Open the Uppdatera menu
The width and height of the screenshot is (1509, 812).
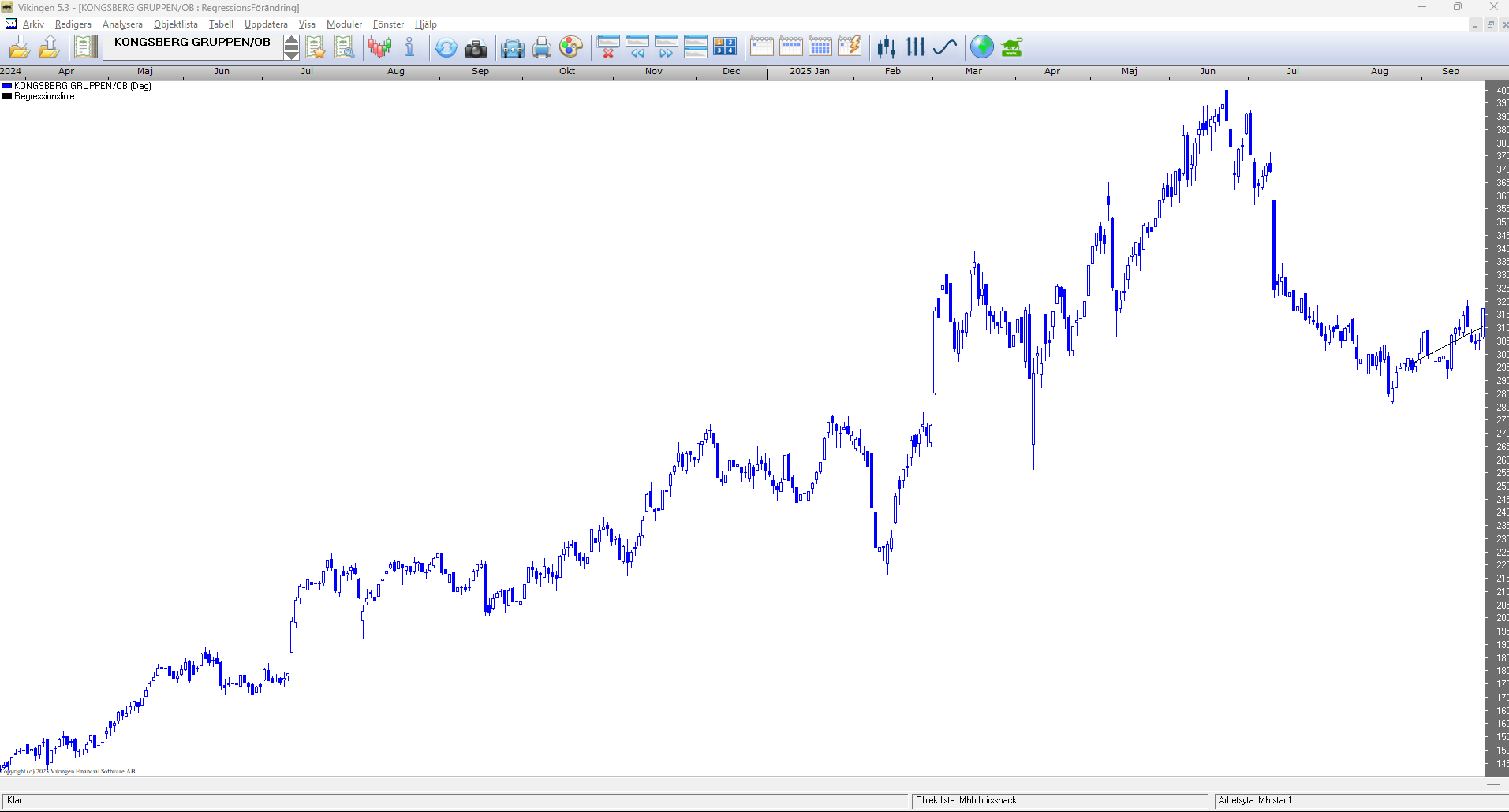[266, 24]
